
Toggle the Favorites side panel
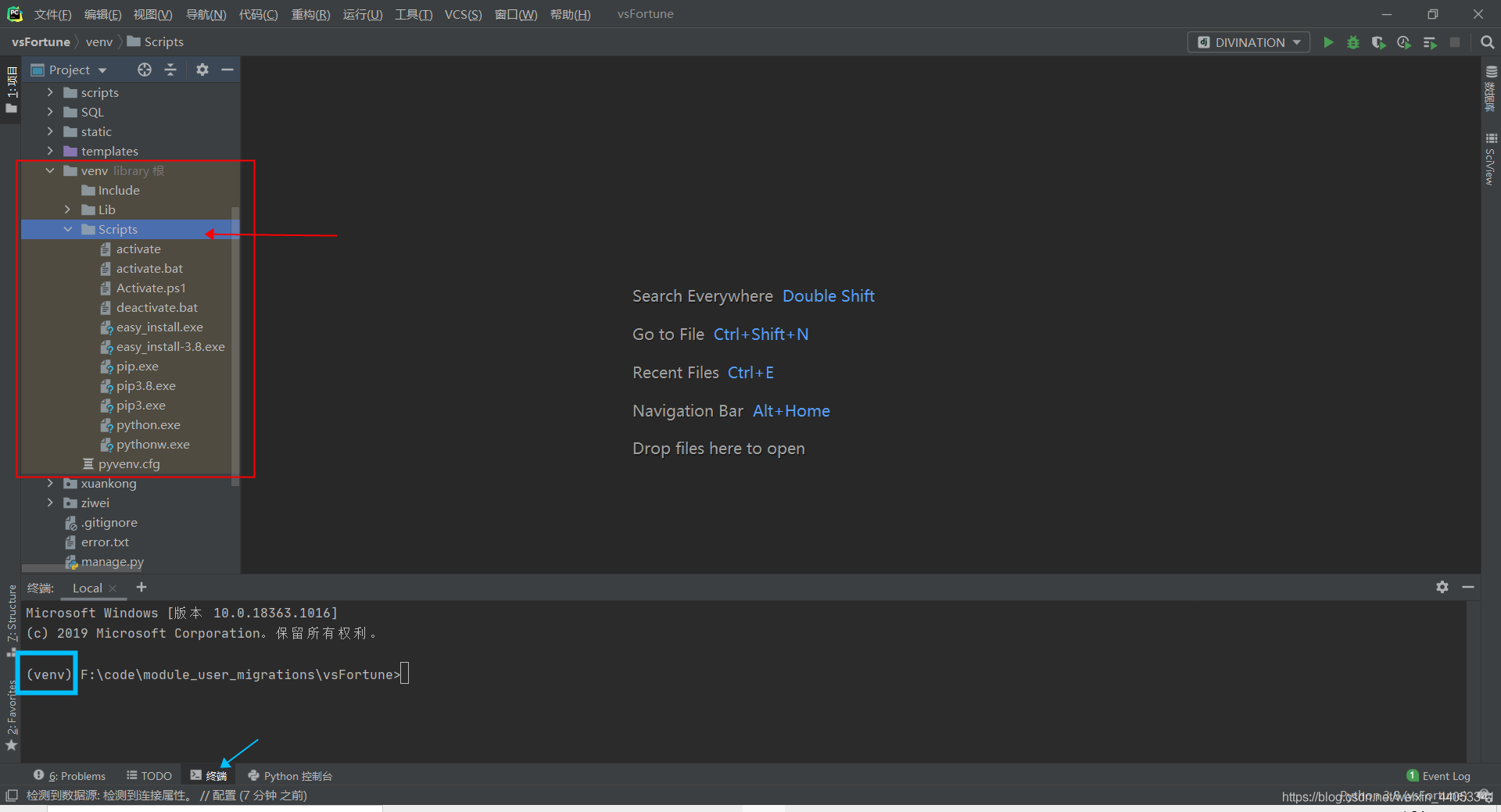click(11, 714)
